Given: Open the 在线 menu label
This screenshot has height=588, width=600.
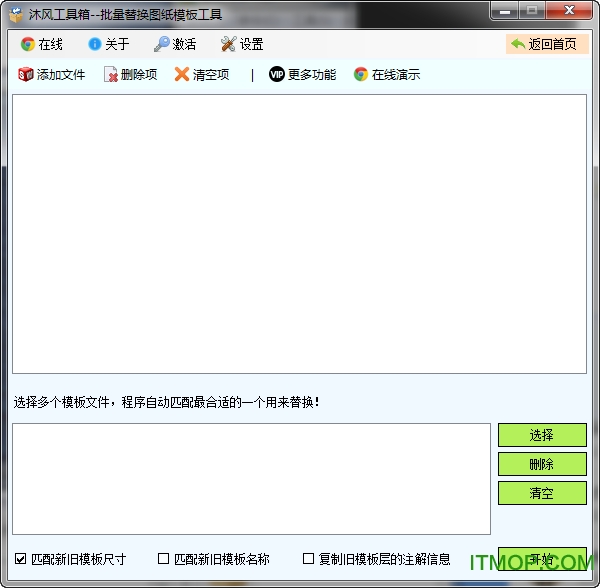Looking at the screenshot, I should (x=50, y=44).
